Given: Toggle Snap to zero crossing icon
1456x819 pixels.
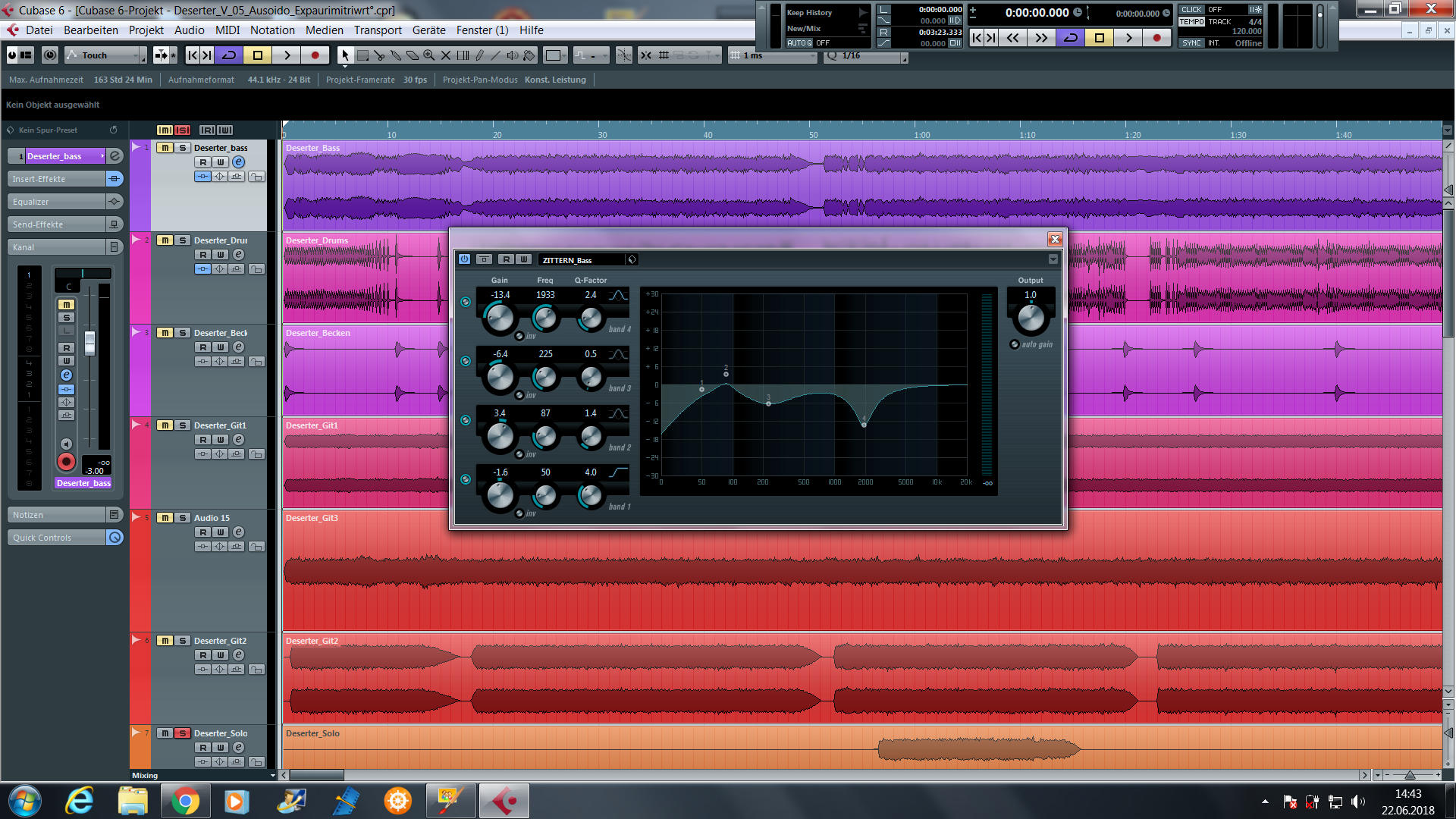Looking at the screenshot, I should pyautogui.click(x=624, y=55).
